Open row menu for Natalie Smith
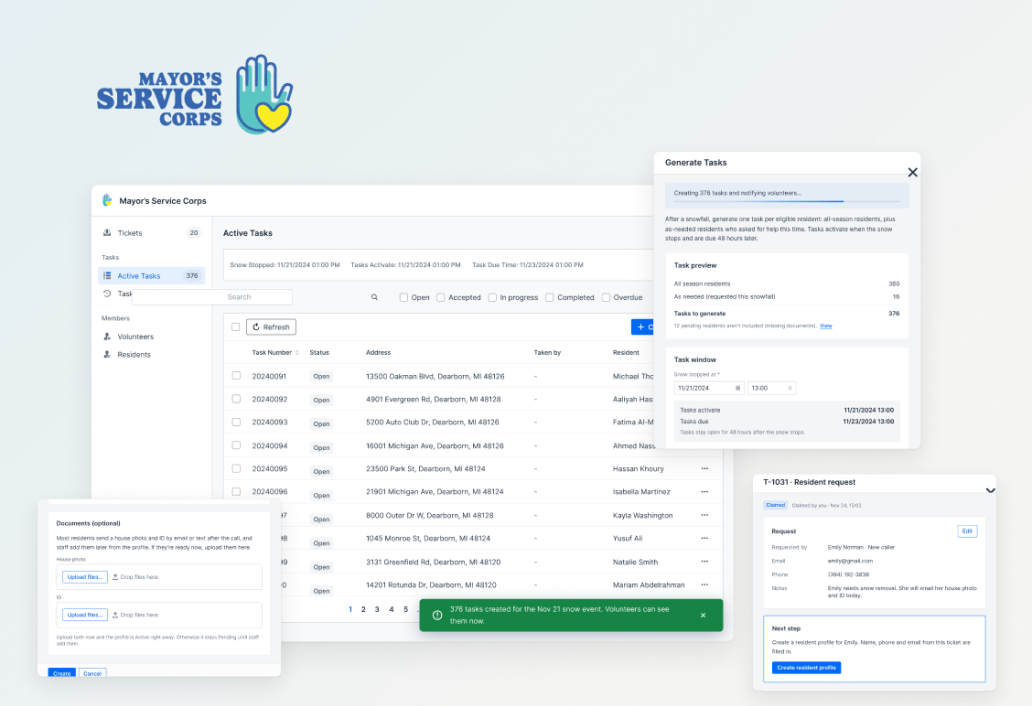The image size is (1032, 706). click(x=704, y=562)
